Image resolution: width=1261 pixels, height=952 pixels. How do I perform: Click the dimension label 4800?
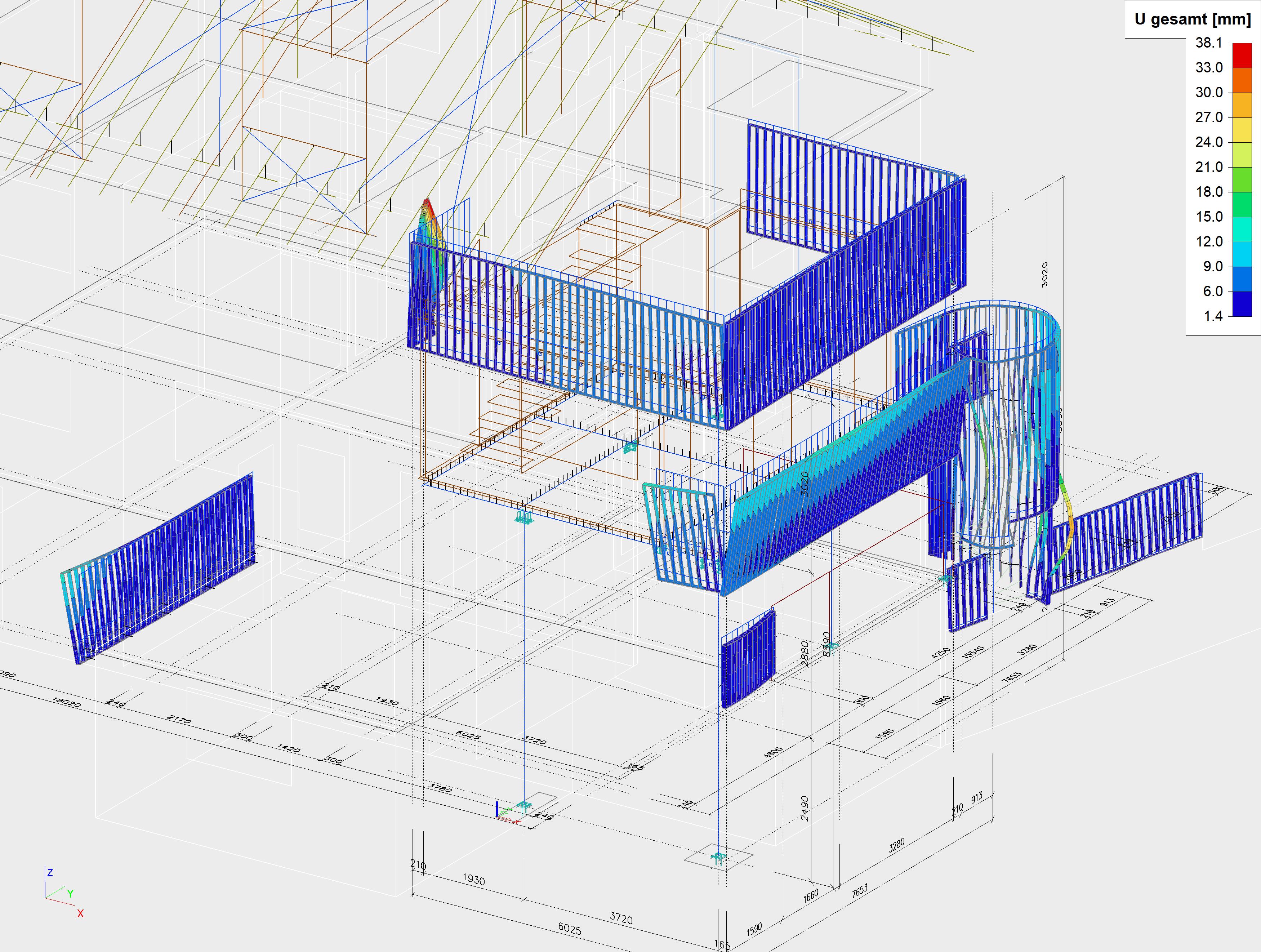coord(773,752)
